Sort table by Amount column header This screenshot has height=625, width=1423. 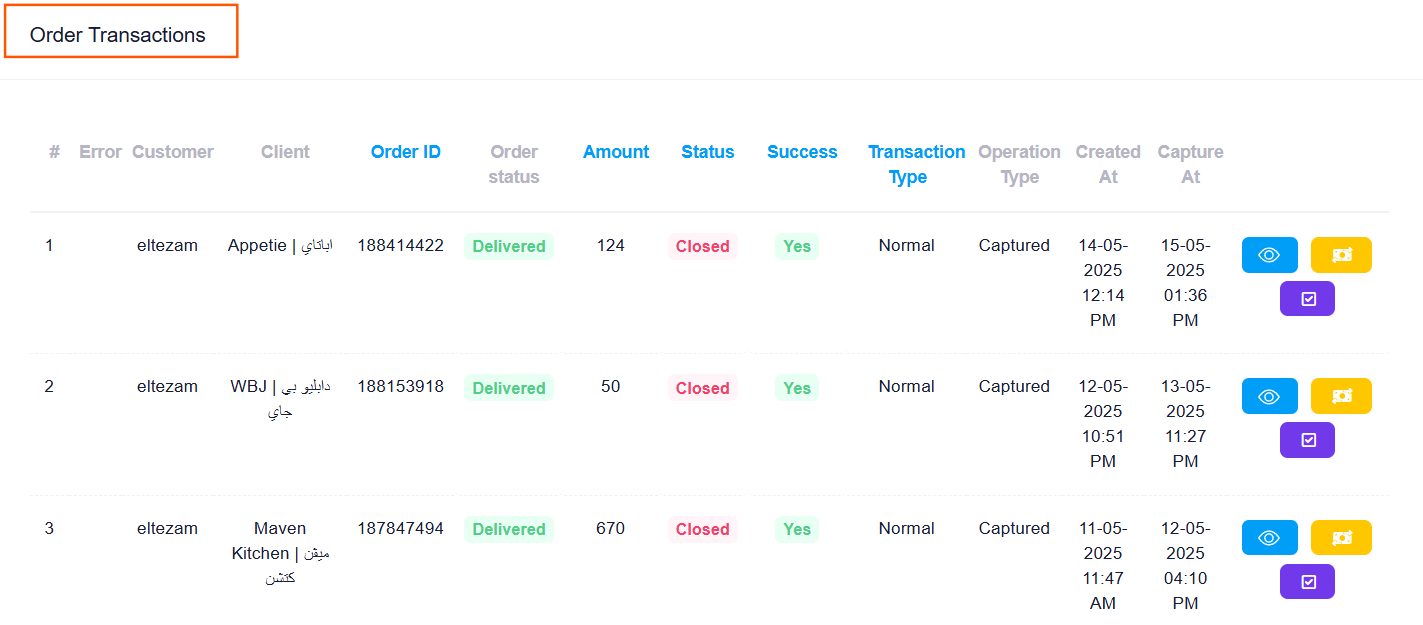[x=616, y=152]
